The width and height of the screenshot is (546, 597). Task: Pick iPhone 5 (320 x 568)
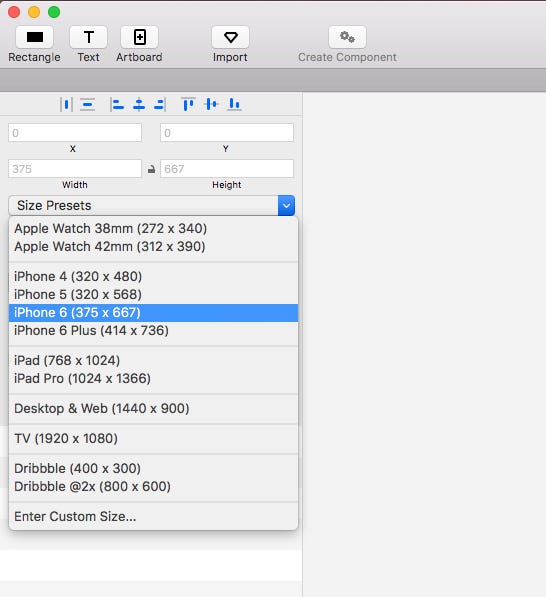(x=153, y=294)
